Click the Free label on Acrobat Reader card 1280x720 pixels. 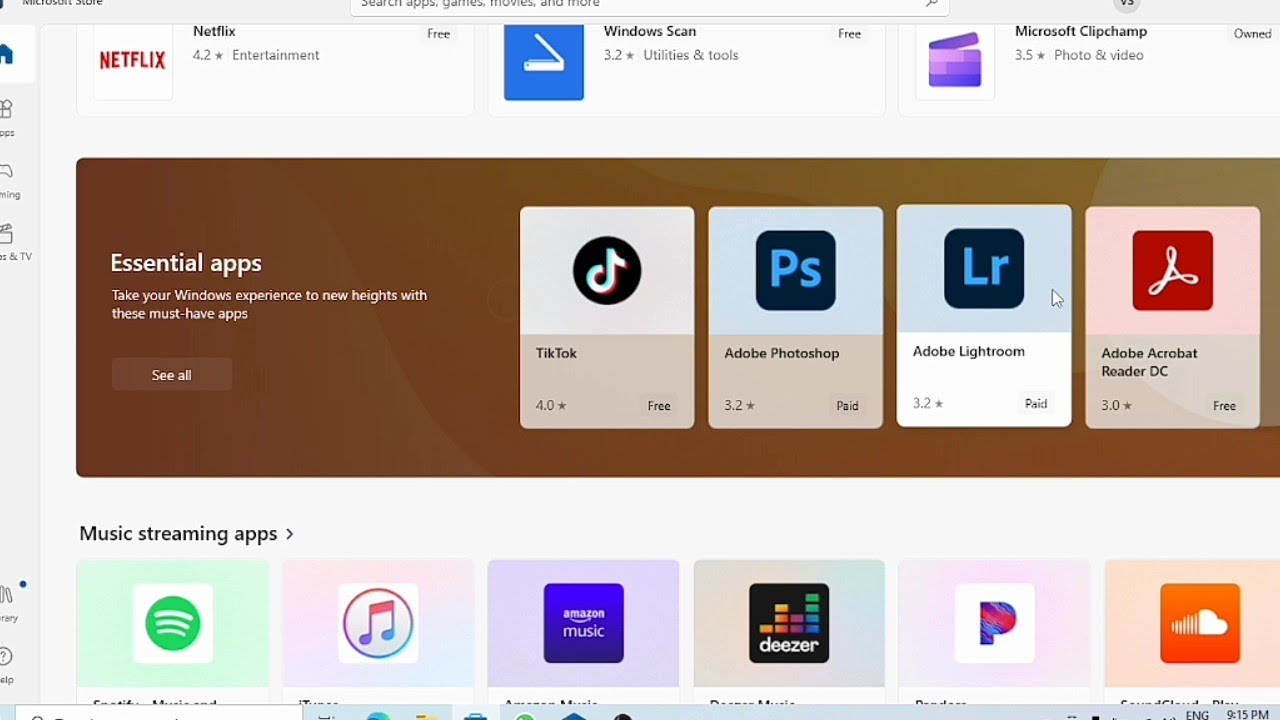(1224, 406)
